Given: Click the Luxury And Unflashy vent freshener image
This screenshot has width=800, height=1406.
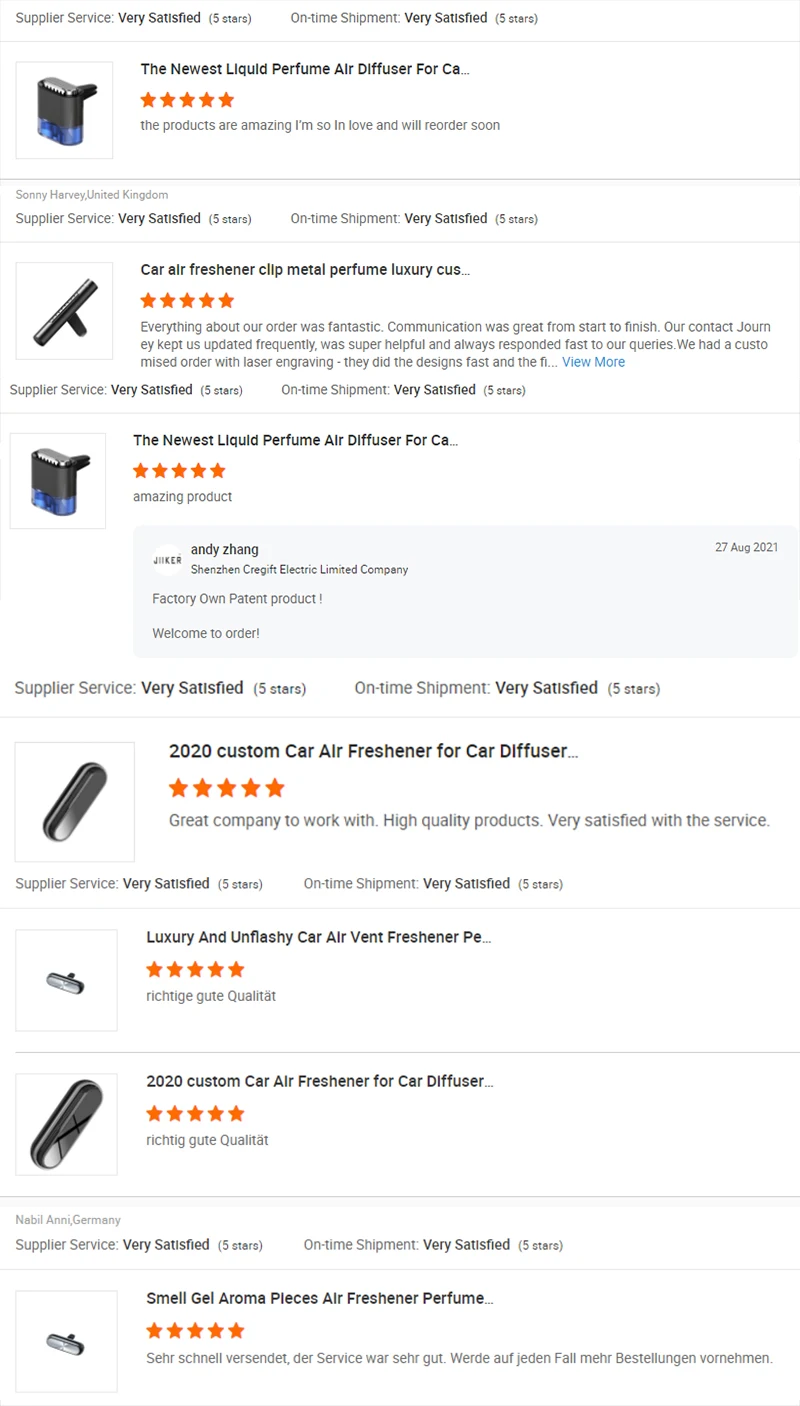Looking at the screenshot, I should tap(66, 981).
